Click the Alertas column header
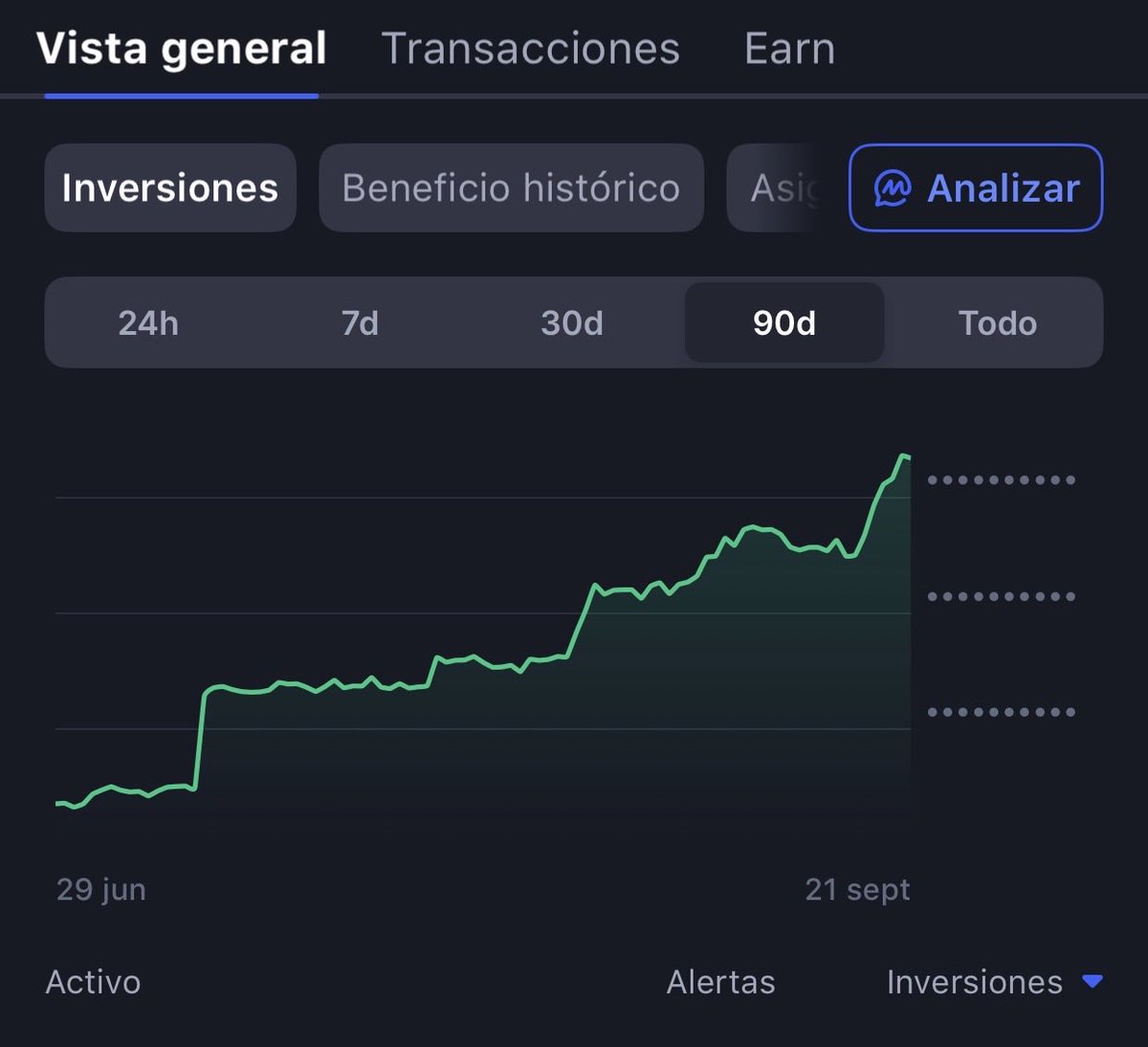1148x1047 pixels. pos(721,982)
